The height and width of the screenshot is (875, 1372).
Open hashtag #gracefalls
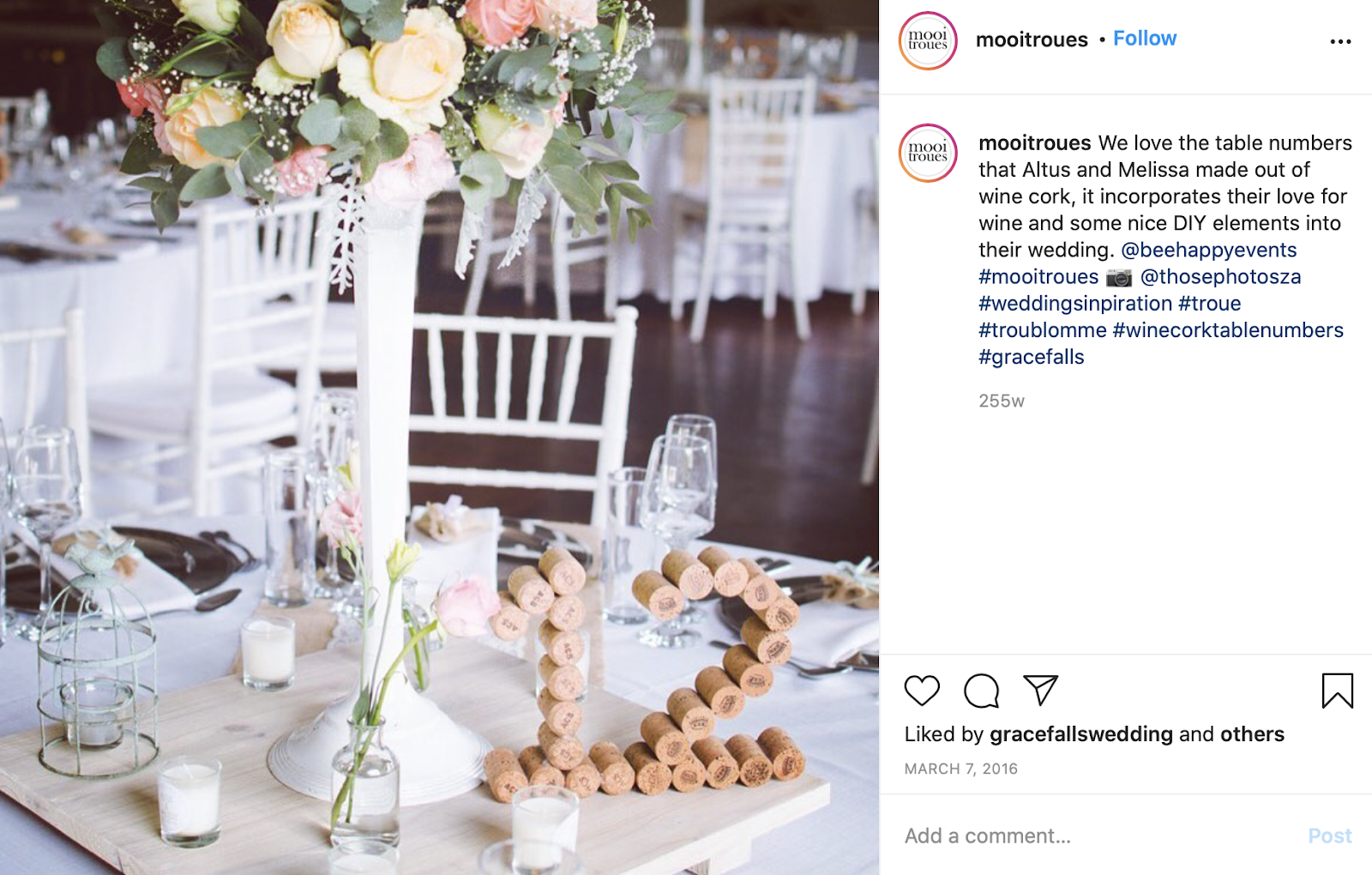click(1032, 357)
